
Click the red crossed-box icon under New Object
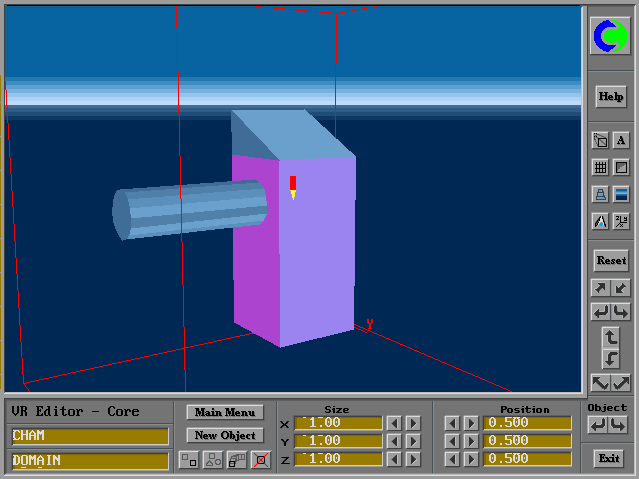coord(260,460)
